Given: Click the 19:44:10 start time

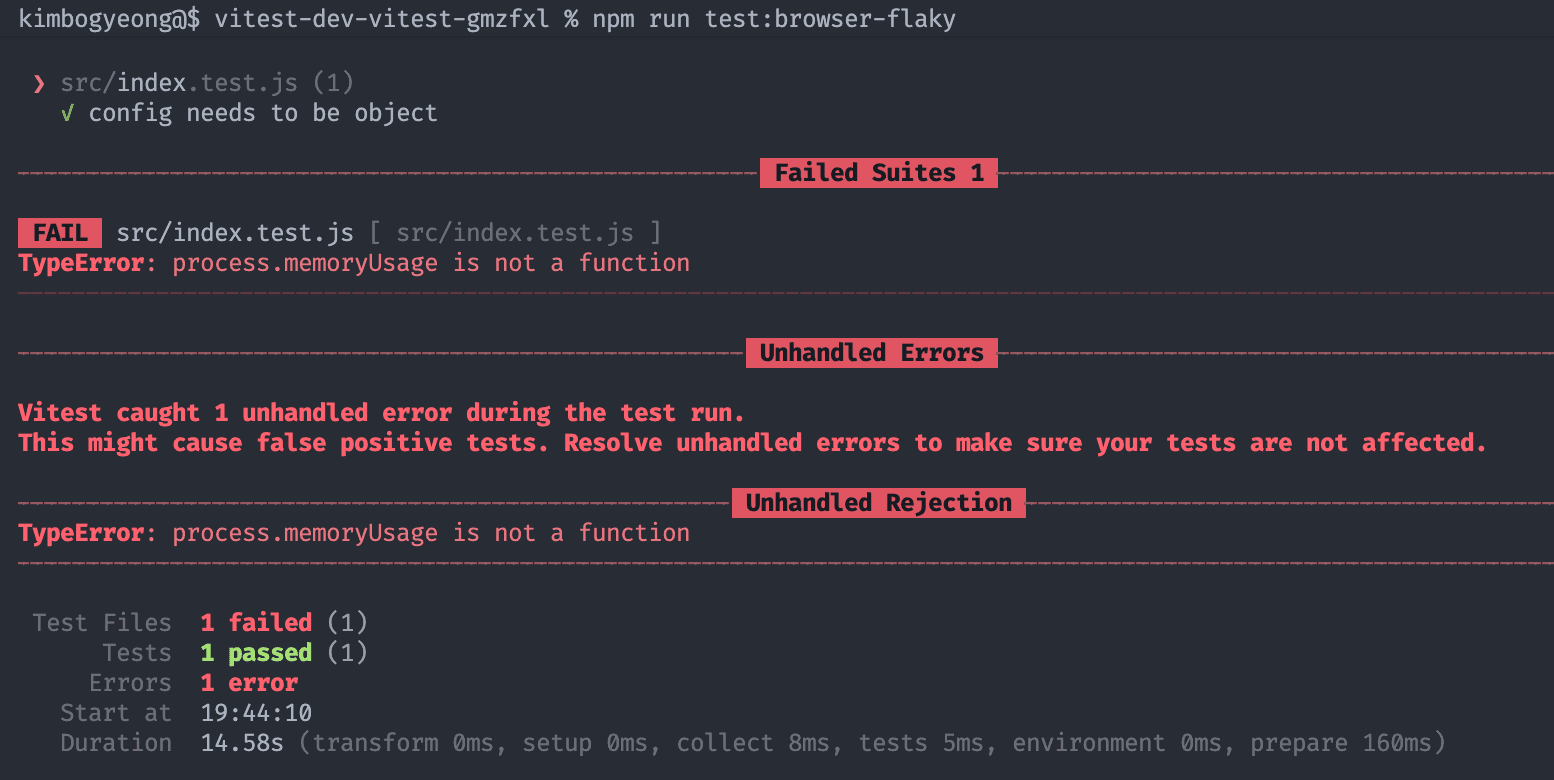Looking at the screenshot, I should pos(256,713).
